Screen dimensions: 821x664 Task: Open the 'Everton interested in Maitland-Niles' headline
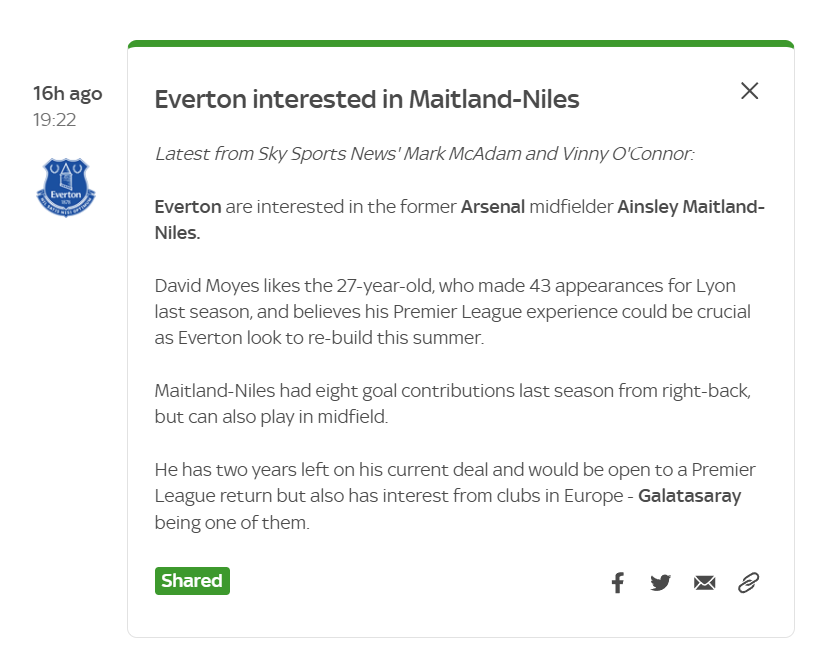tap(367, 99)
